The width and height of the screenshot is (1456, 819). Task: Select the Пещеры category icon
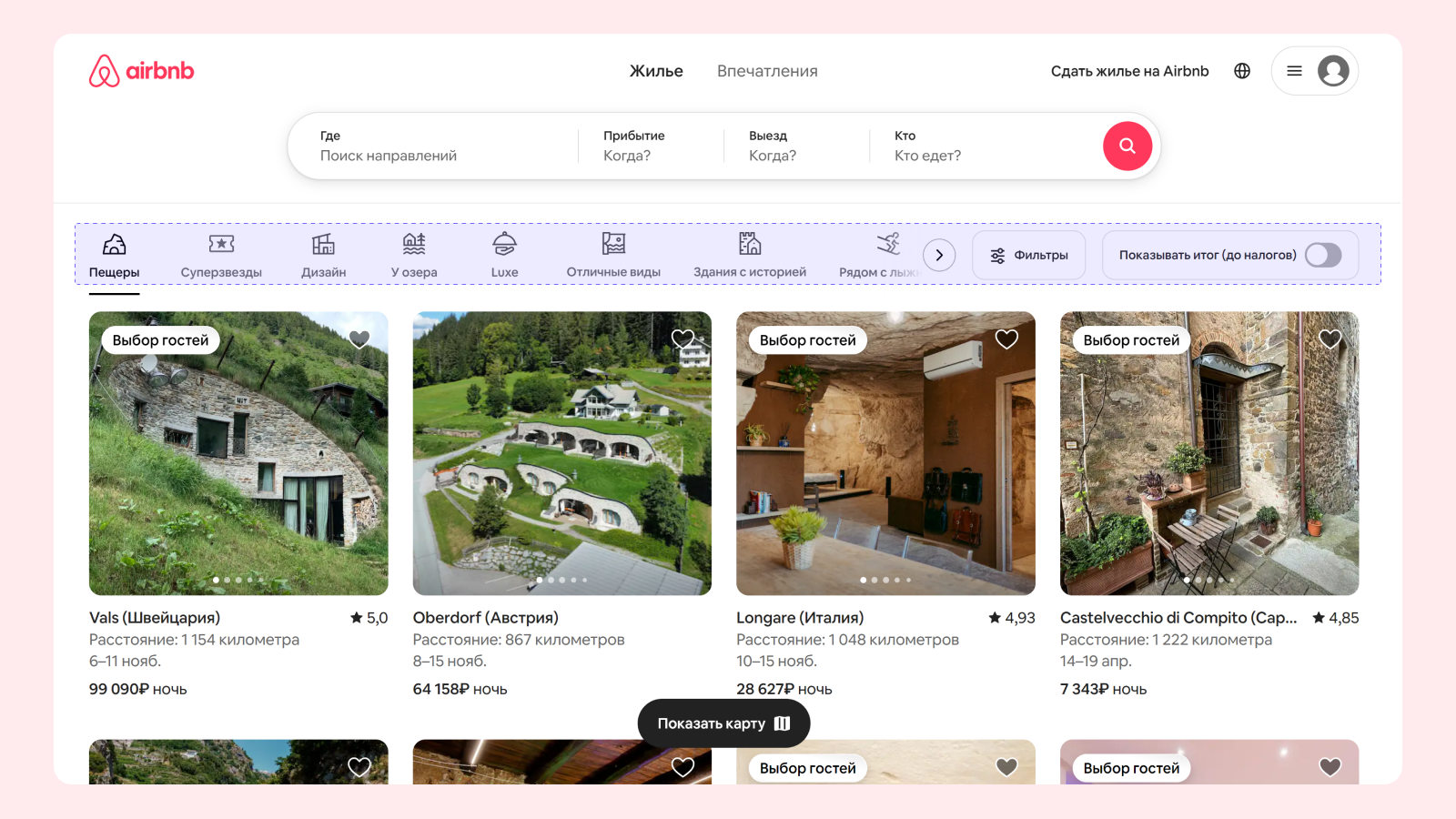point(114,253)
